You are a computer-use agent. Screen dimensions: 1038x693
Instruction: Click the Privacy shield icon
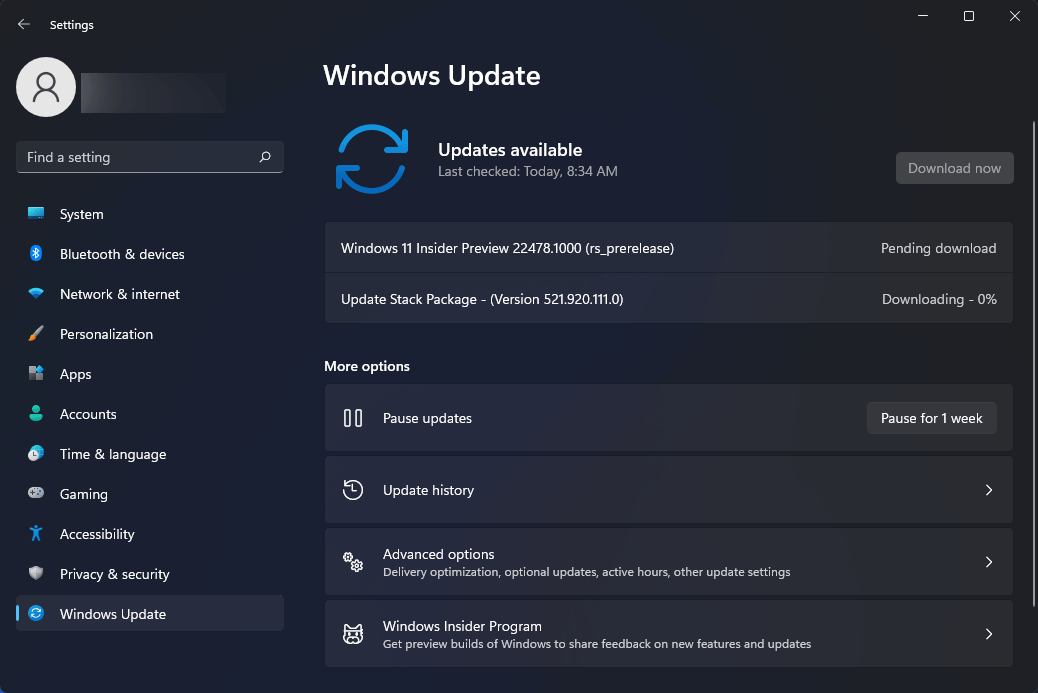coord(36,573)
